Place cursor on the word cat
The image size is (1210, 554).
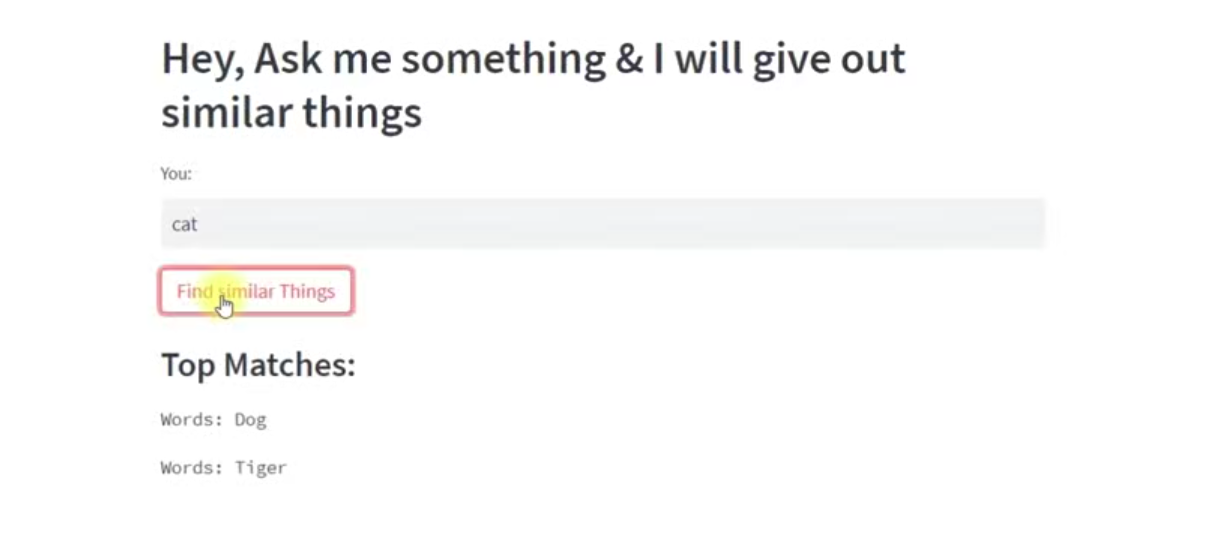[x=184, y=224]
